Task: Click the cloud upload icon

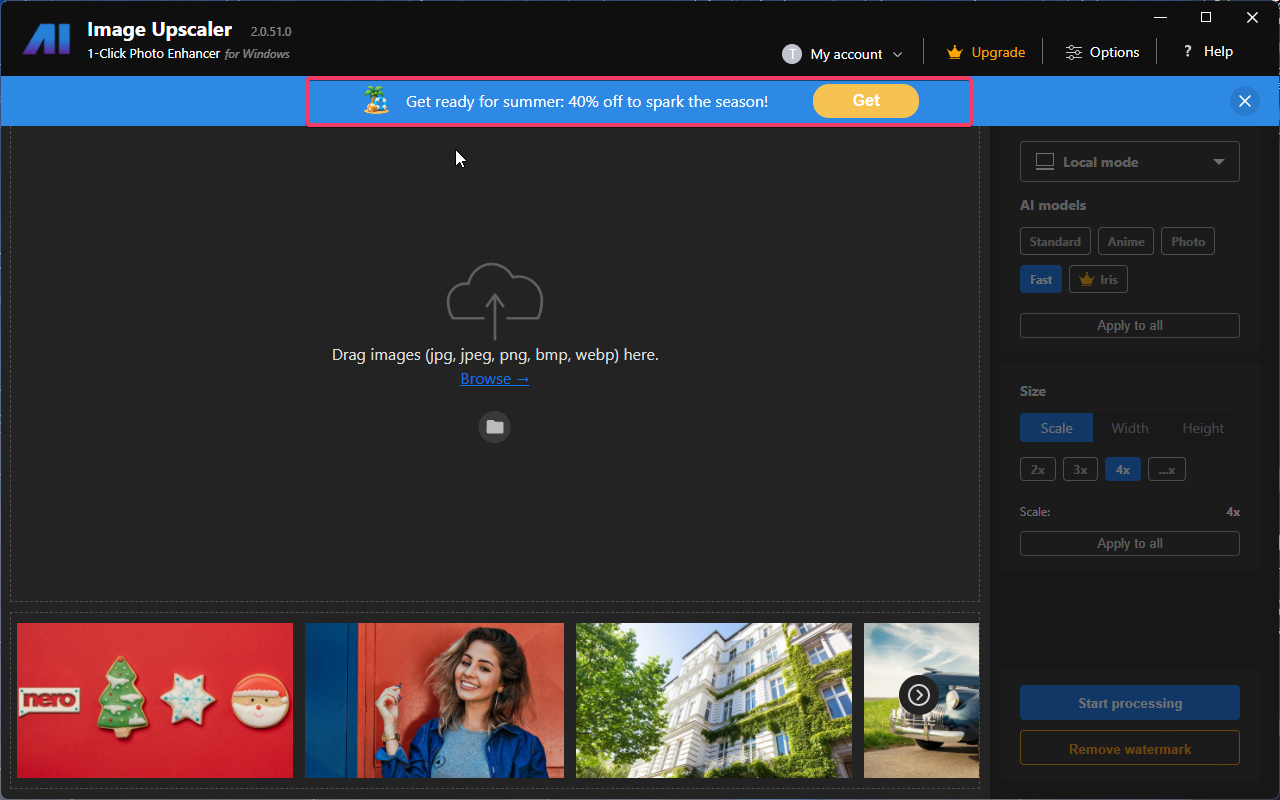Action: [495, 301]
